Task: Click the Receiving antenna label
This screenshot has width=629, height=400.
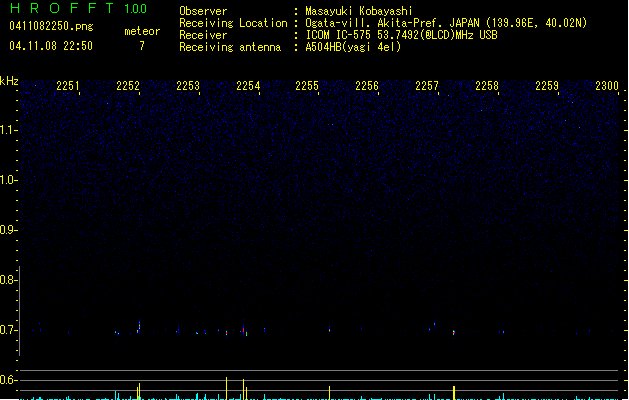Action: (x=230, y=47)
